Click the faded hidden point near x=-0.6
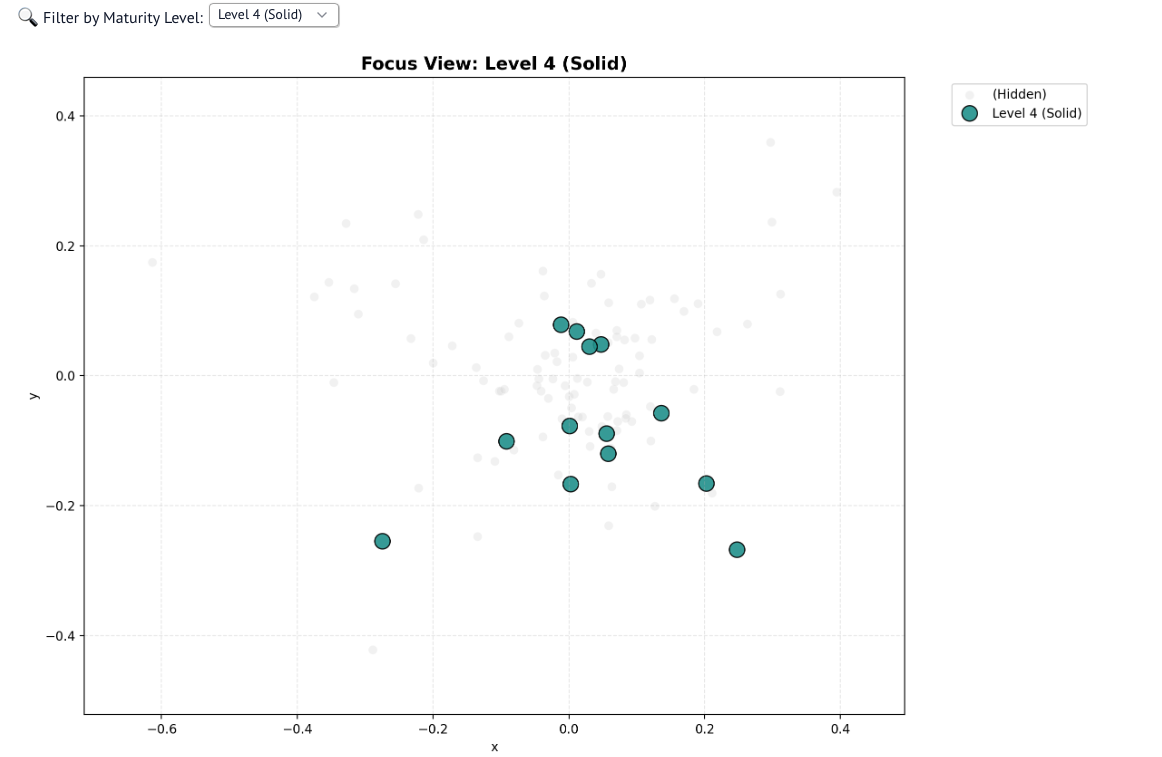The height and width of the screenshot is (757, 1162). 152,263
